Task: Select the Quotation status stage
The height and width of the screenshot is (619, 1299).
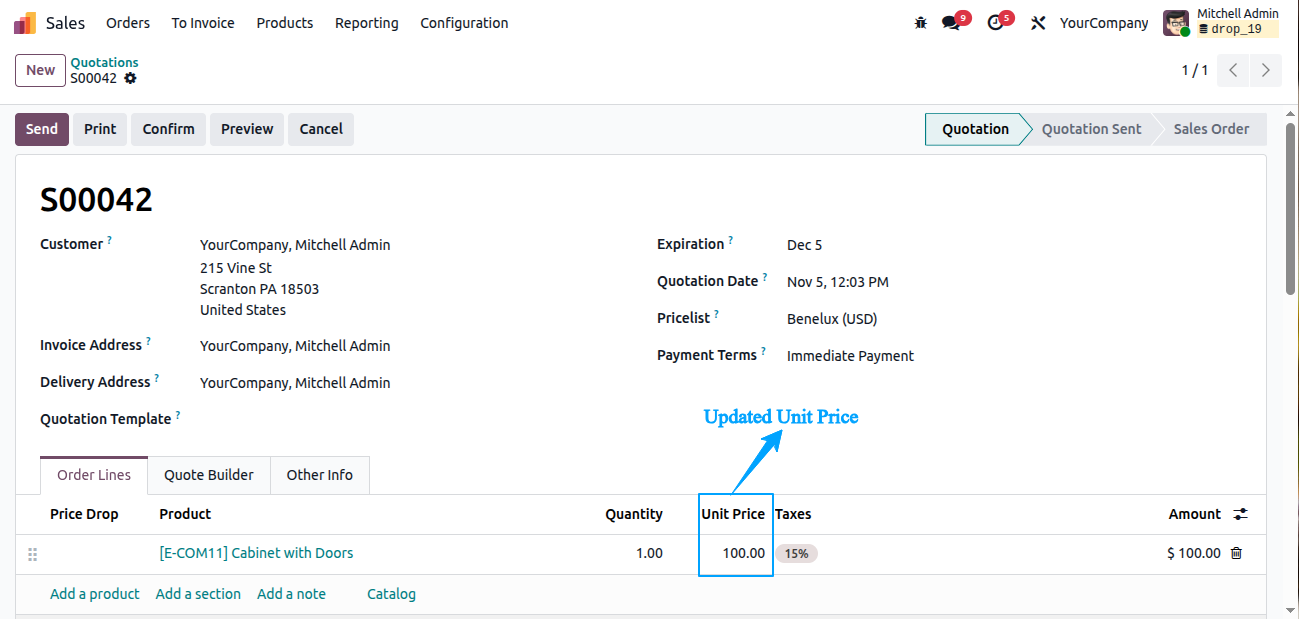Action: coord(975,129)
